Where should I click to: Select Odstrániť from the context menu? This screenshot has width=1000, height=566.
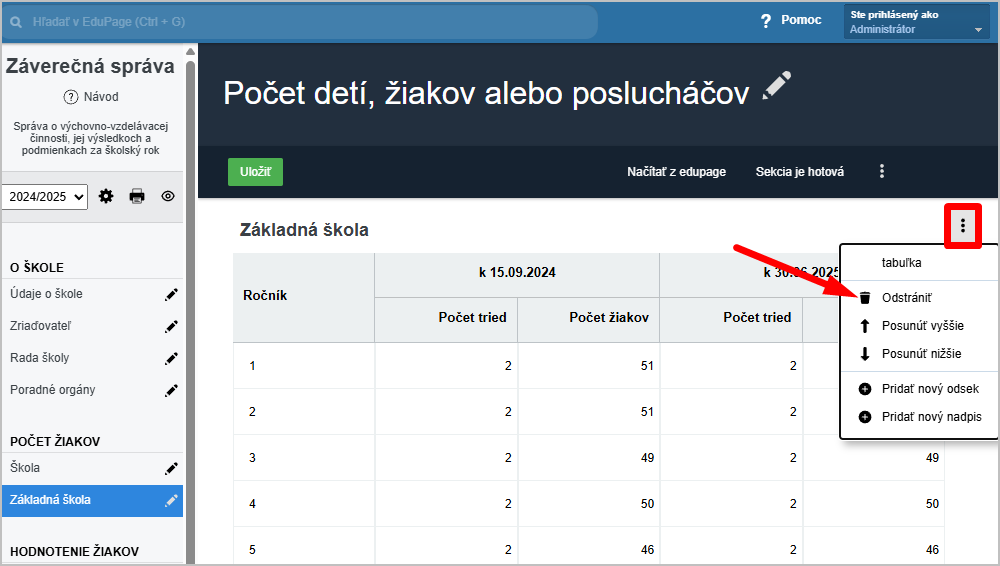pos(907,298)
